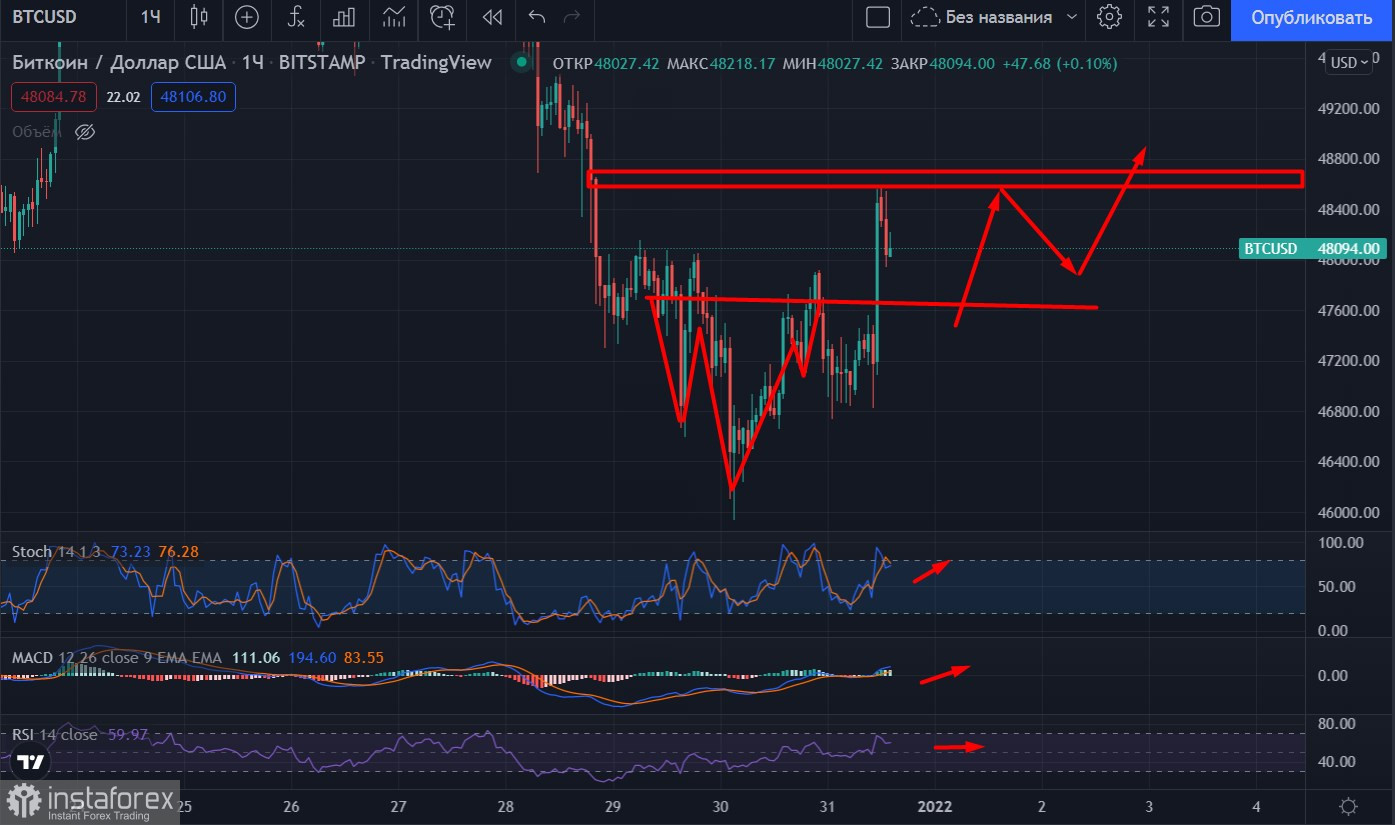
Task: Switch to fullscreen mode
Action: tap(1158, 17)
